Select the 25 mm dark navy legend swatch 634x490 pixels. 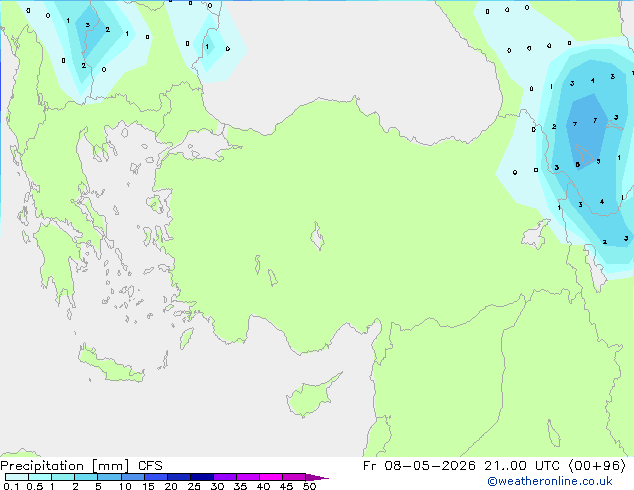[201, 477]
